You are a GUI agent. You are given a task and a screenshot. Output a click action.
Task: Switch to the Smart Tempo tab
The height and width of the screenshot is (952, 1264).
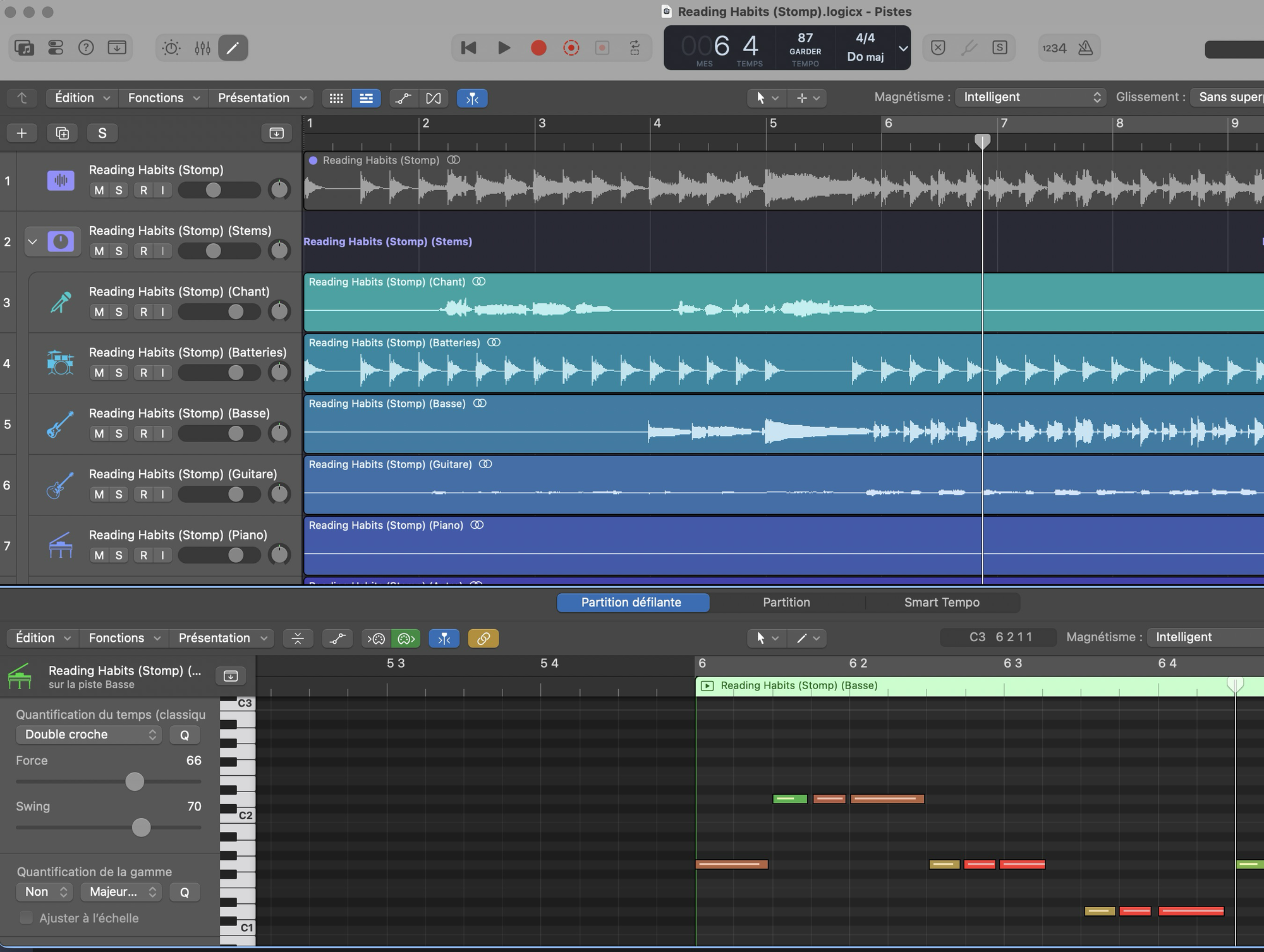(x=942, y=603)
